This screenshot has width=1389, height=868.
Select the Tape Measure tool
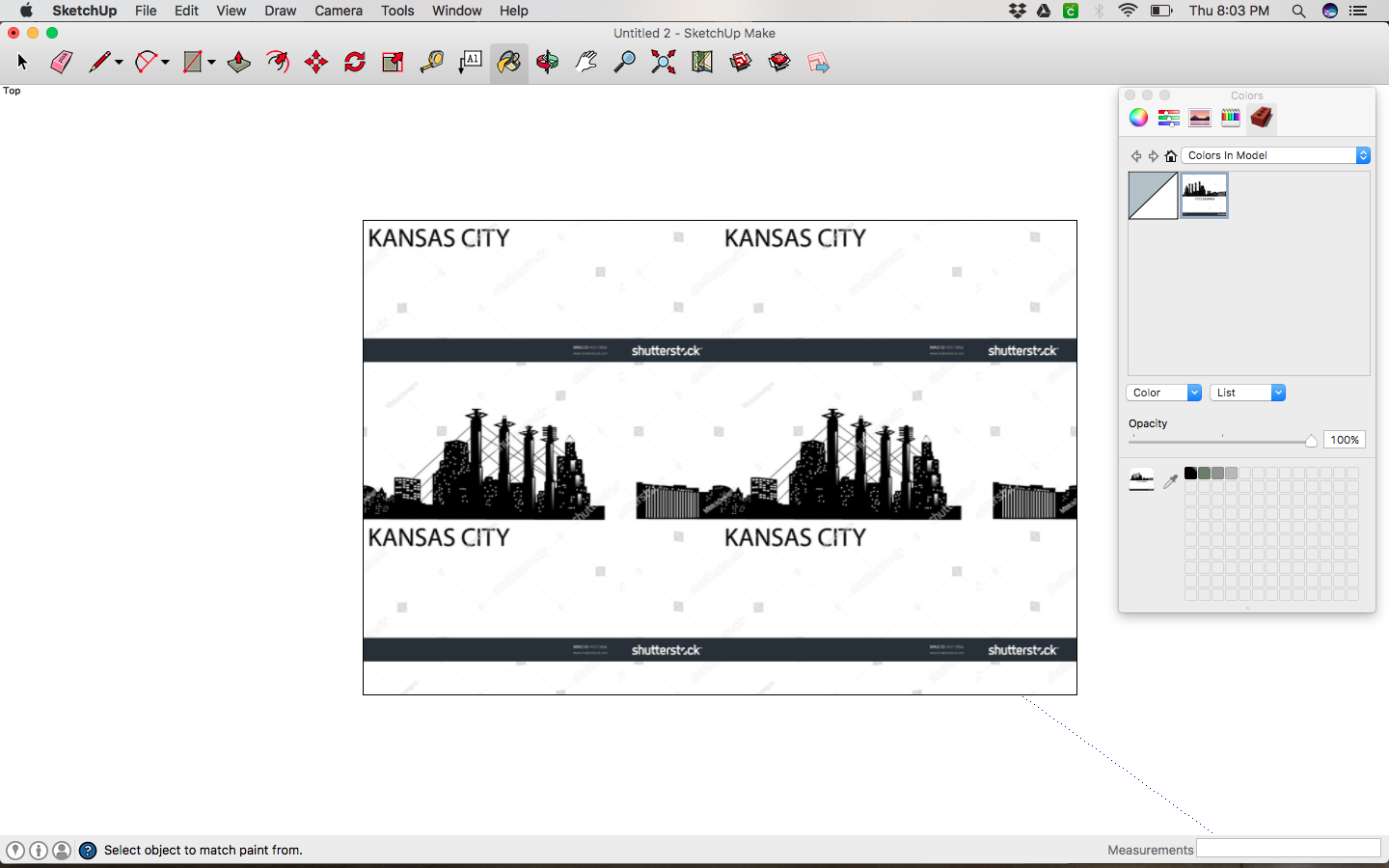(x=431, y=63)
